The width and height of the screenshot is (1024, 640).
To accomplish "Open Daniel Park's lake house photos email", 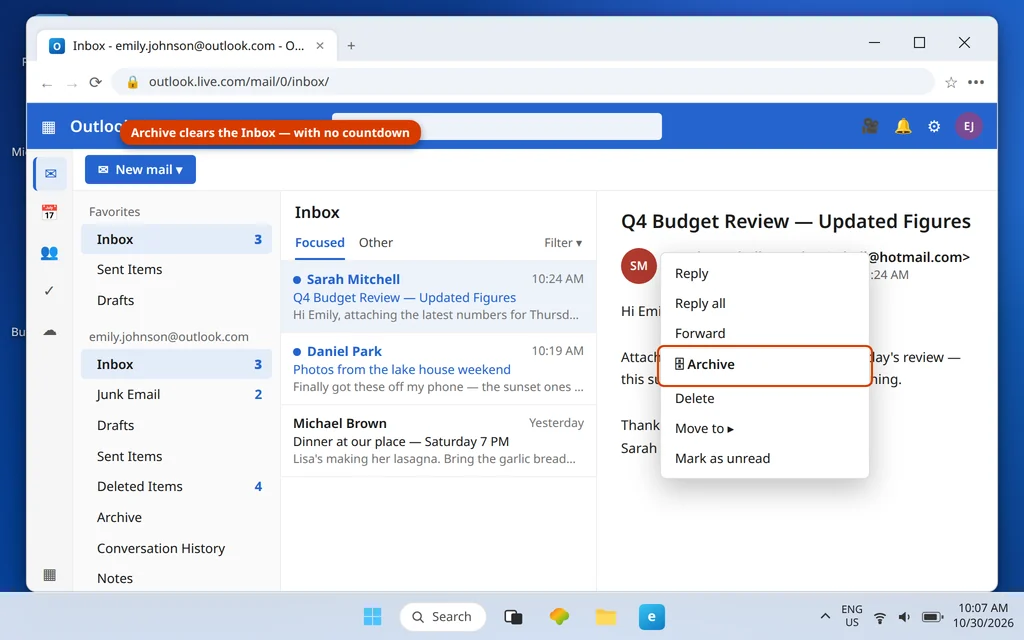I will [x=438, y=369].
